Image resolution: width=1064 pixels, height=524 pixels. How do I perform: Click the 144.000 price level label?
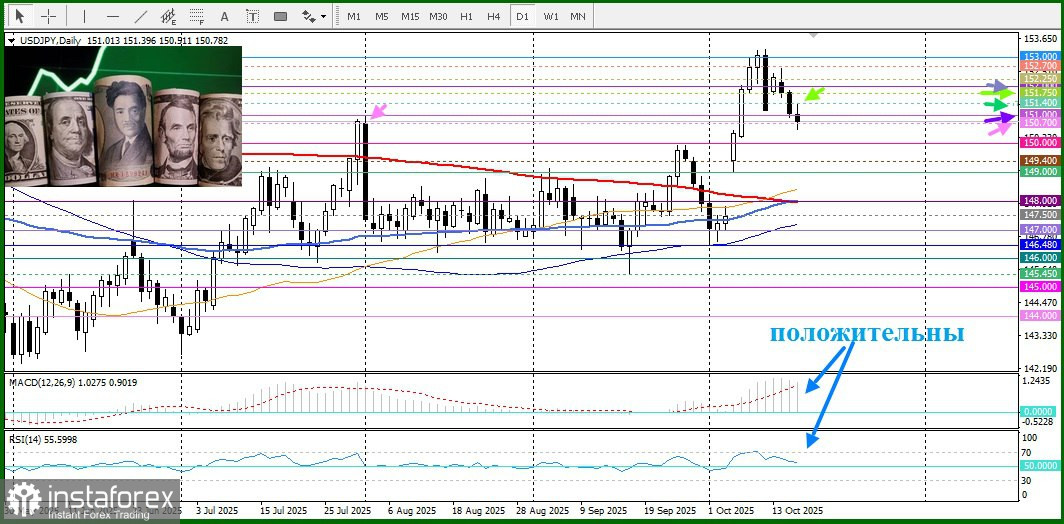pos(1040,316)
